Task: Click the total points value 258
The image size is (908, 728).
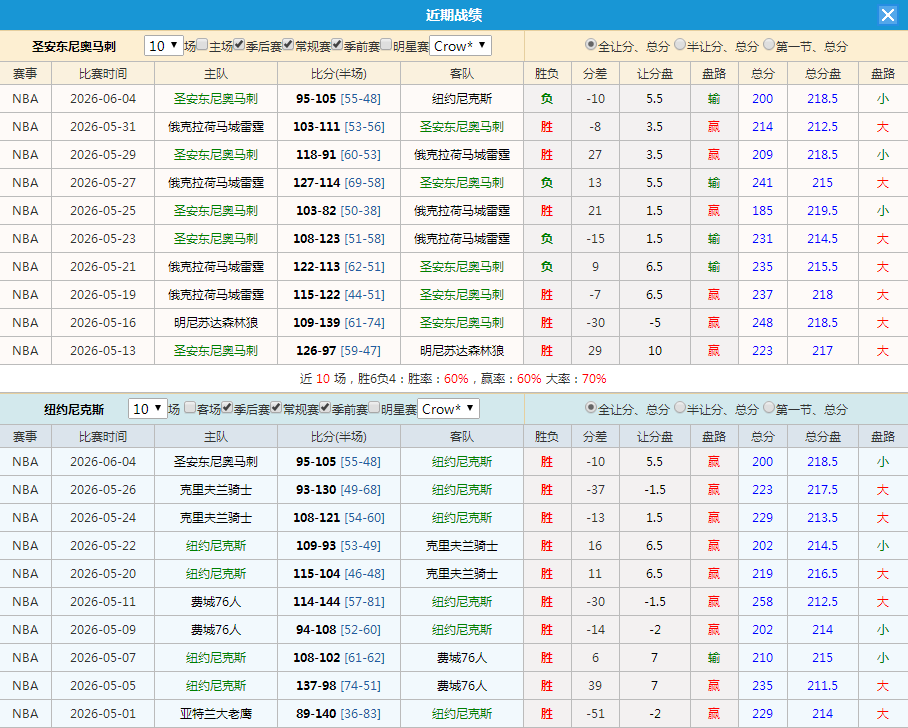Action: tap(763, 602)
